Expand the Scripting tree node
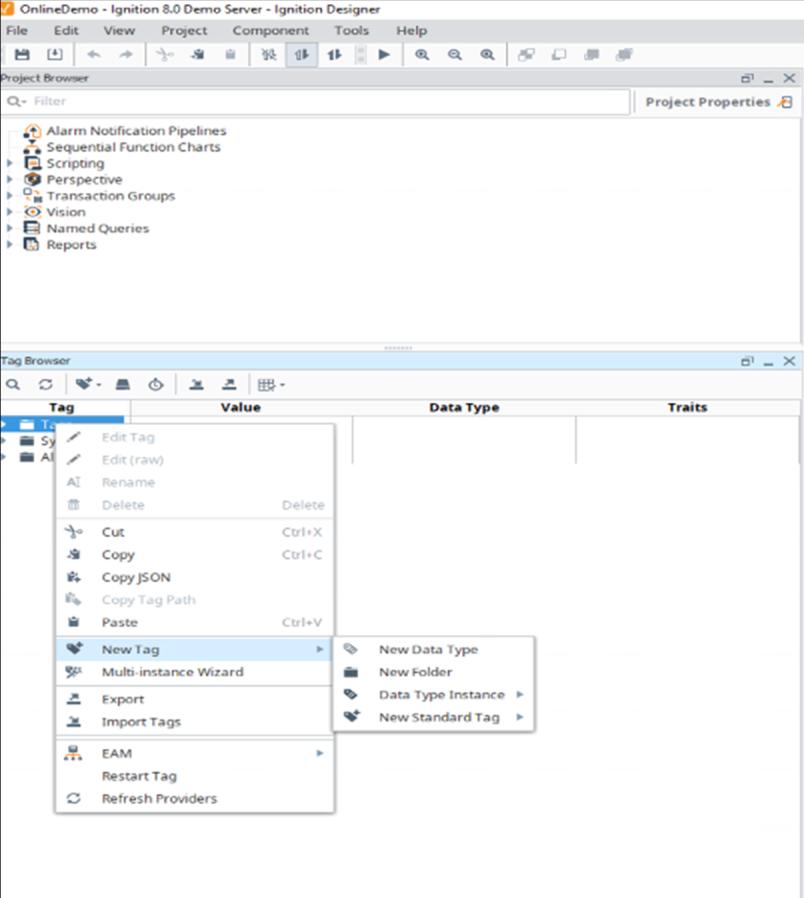 pos(9,163)
